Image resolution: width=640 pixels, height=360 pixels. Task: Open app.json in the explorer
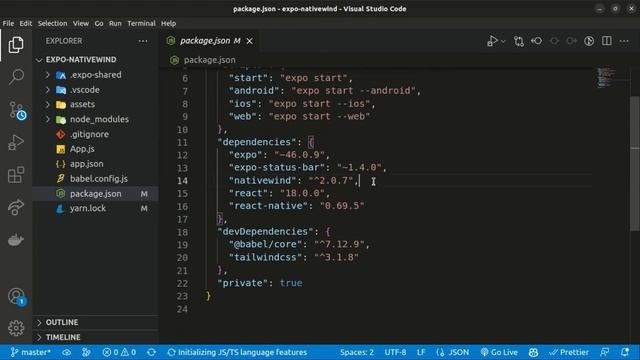coord(96,164)
